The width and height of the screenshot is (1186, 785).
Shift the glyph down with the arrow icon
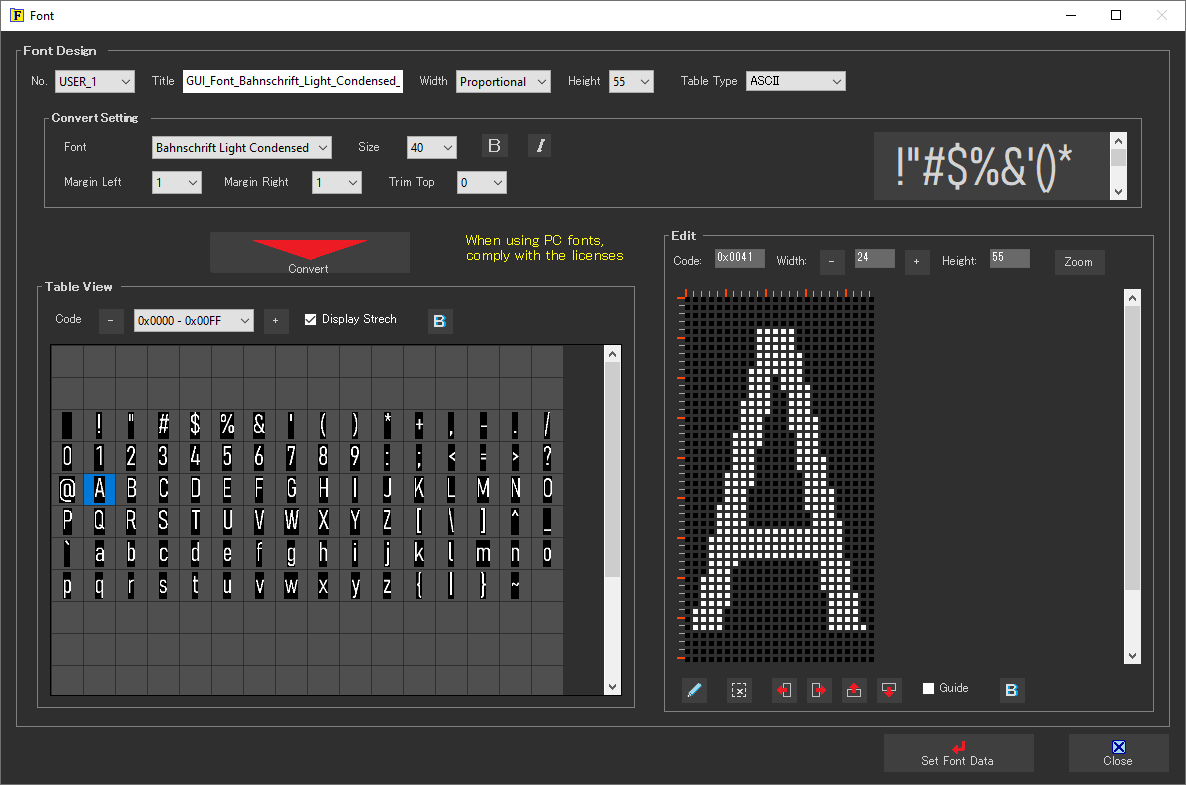click(x=889, y=690)
